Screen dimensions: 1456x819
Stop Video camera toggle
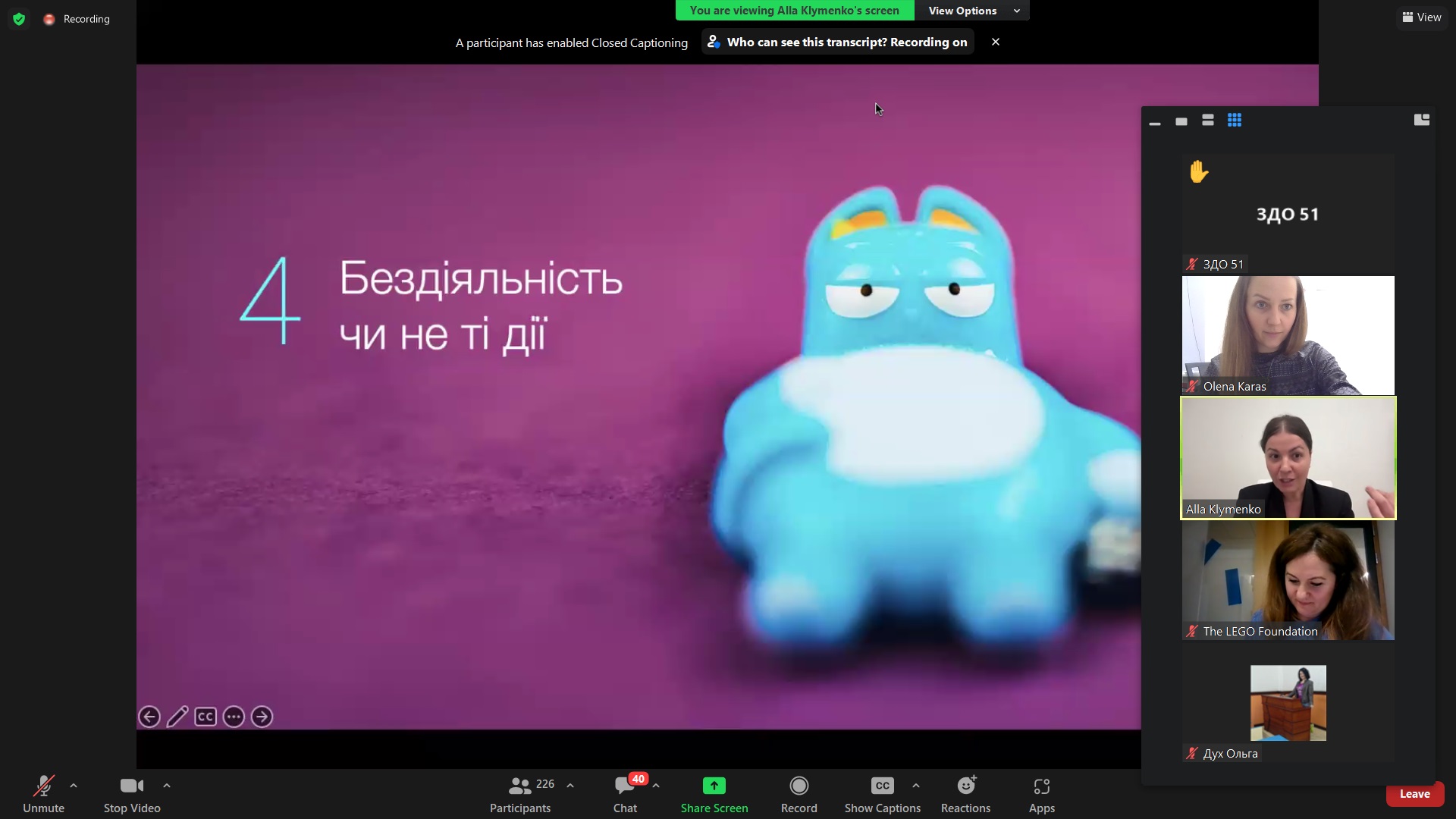click(x=131, y=786)
